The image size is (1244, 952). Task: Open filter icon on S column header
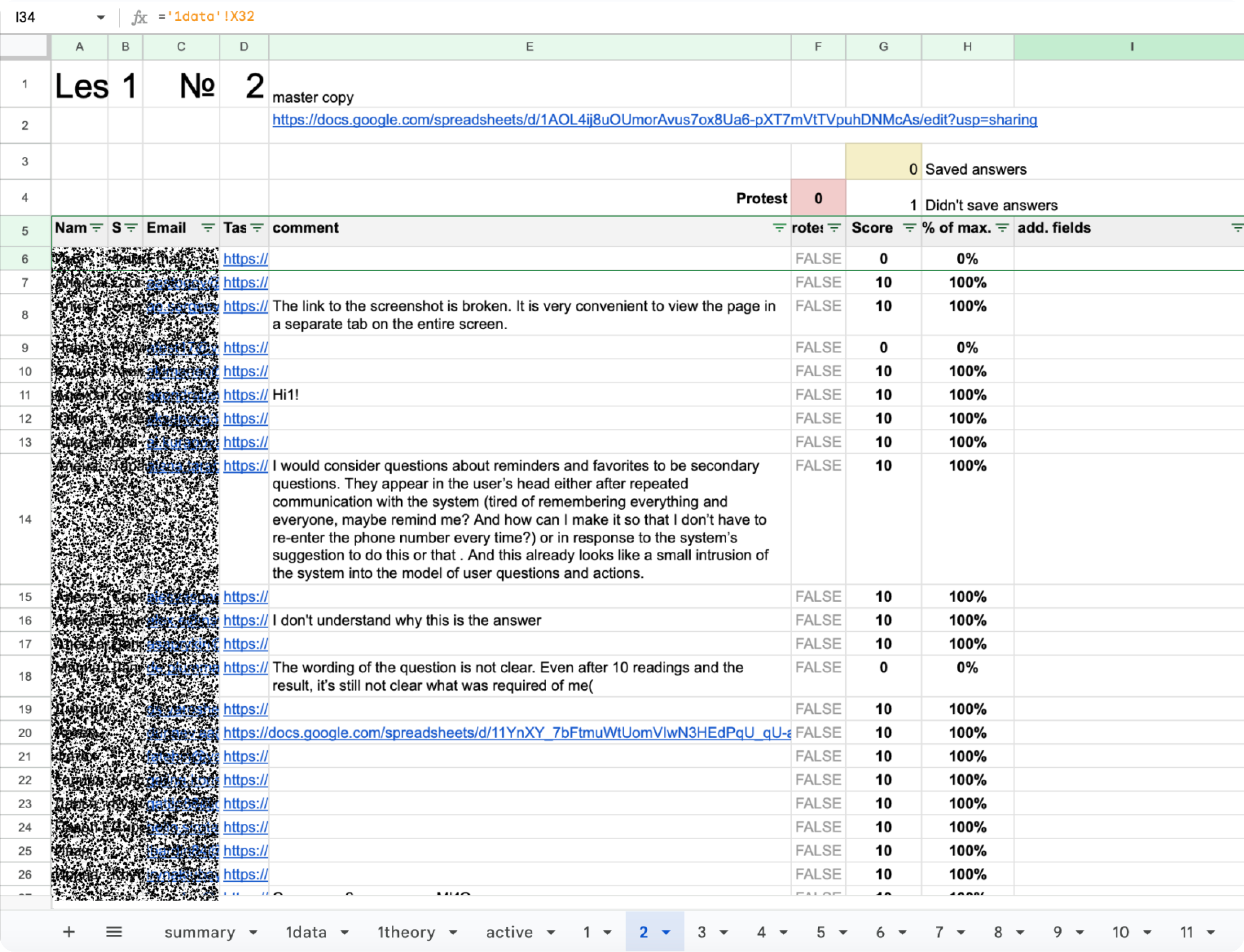click(x=131, y=228)
